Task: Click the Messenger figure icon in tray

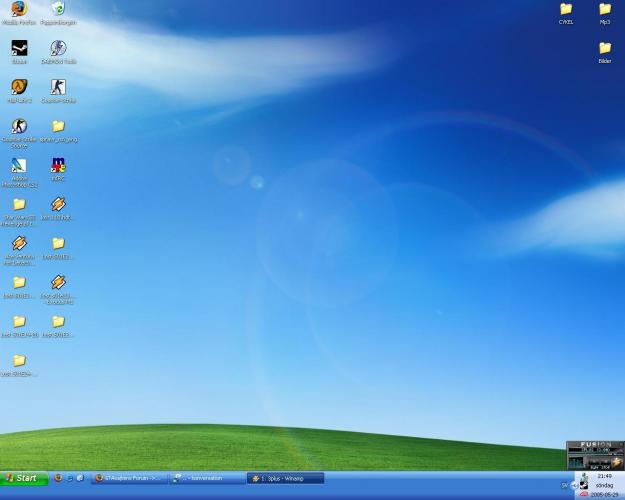Action: coord(584,477)
